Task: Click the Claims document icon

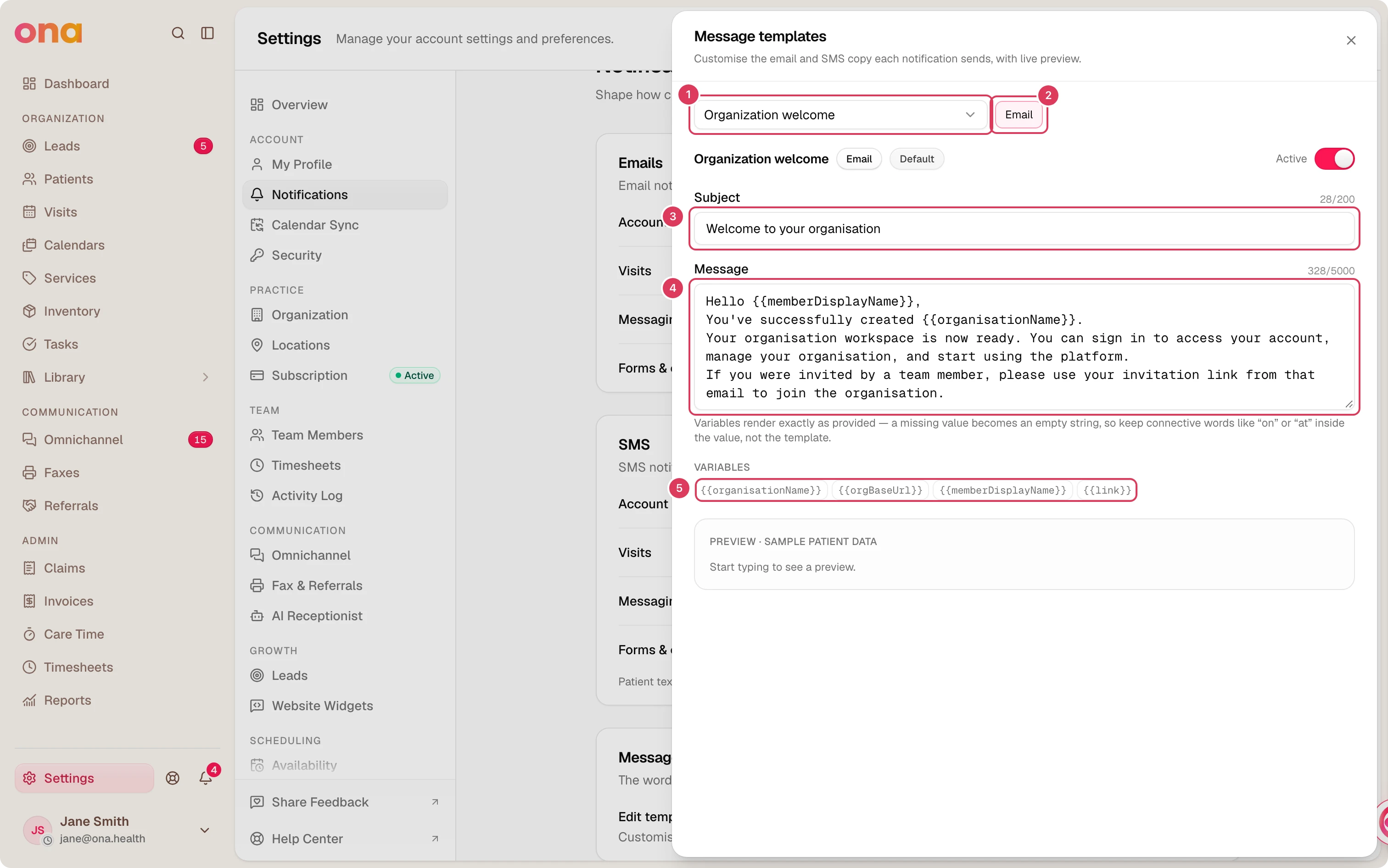Action: 29,568
